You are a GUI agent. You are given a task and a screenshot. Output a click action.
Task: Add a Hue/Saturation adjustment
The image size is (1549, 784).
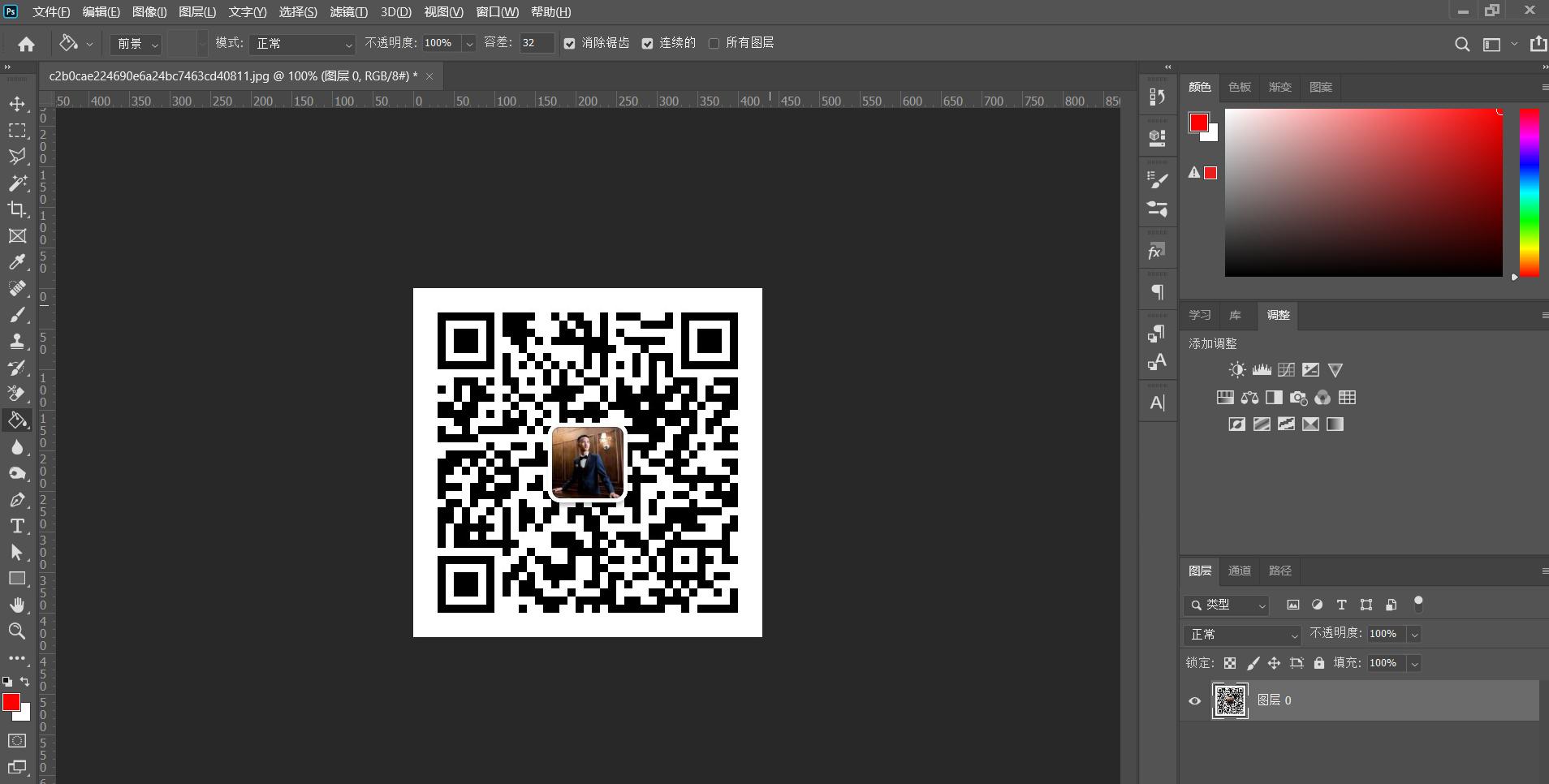[1226, 398]
